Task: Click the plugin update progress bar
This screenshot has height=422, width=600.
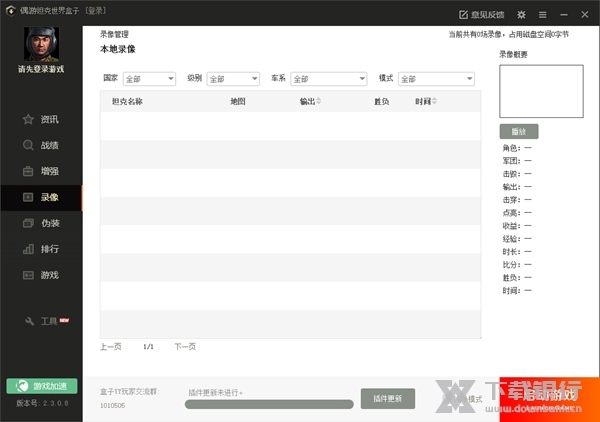Action: click(x=269, y=404)
